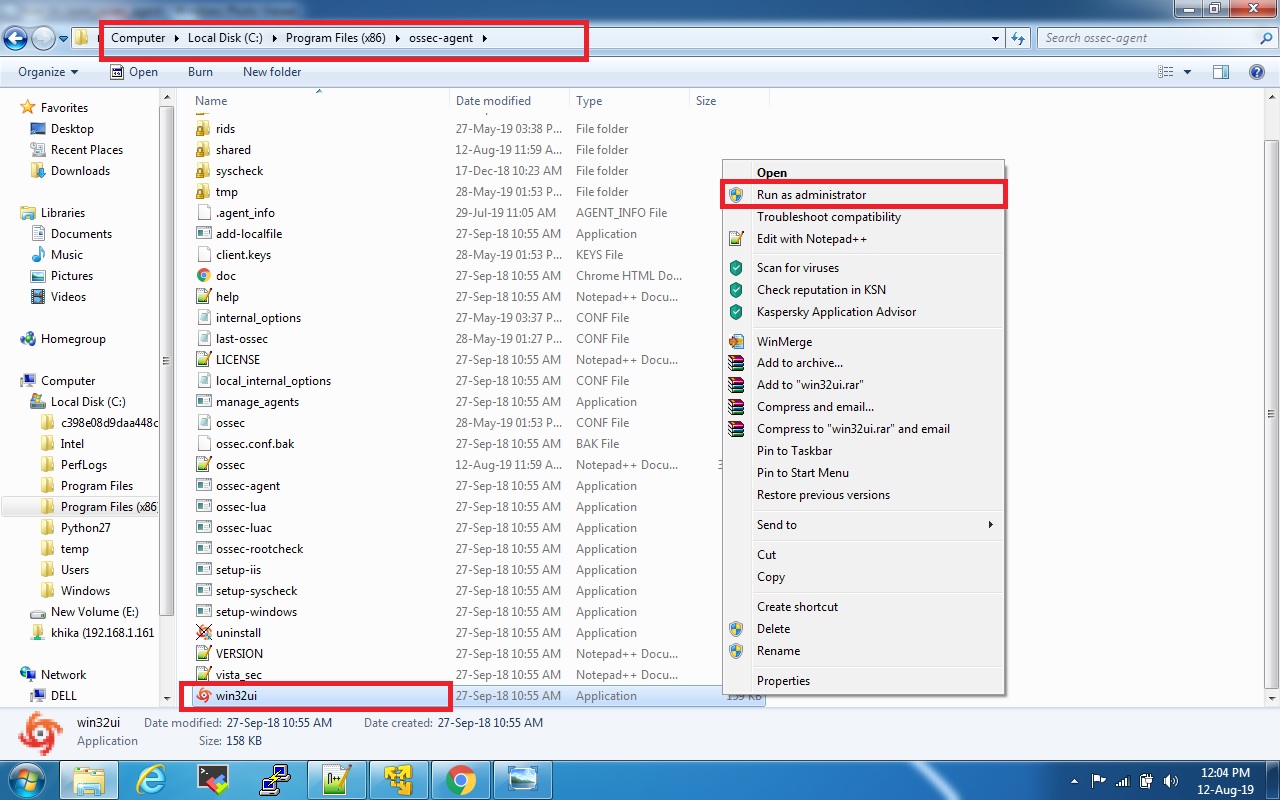Click the rids folder icon
The image size is (1280, 800).
point(204,129)
